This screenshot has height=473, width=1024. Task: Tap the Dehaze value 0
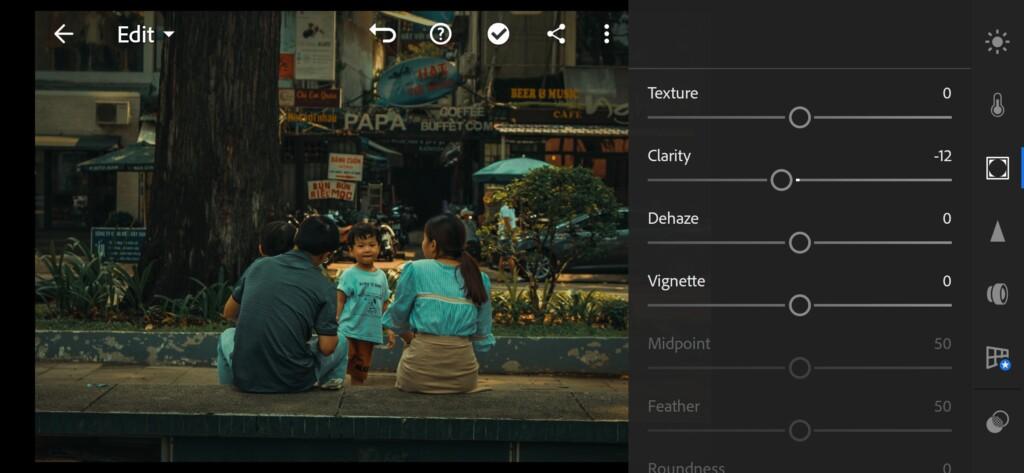point(946,219)
